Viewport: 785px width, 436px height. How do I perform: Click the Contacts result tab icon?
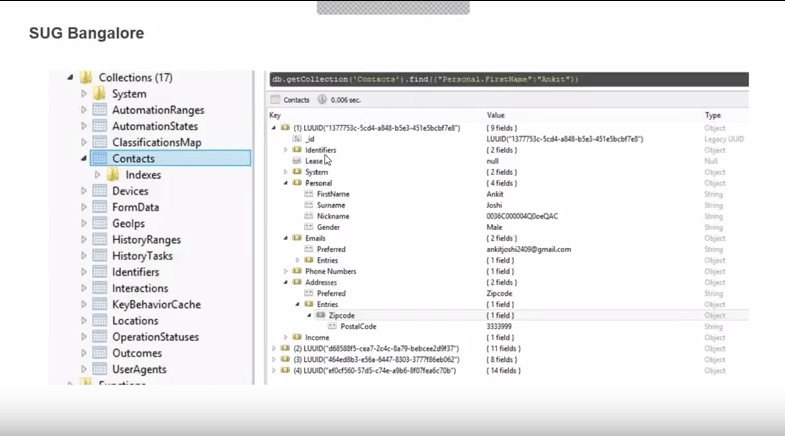tap(276, 100)
